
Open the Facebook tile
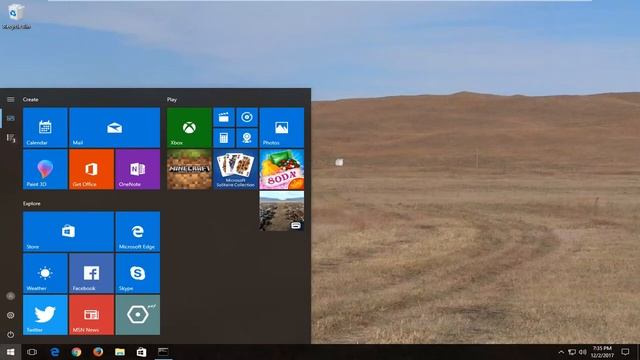[x=91, y=273]
